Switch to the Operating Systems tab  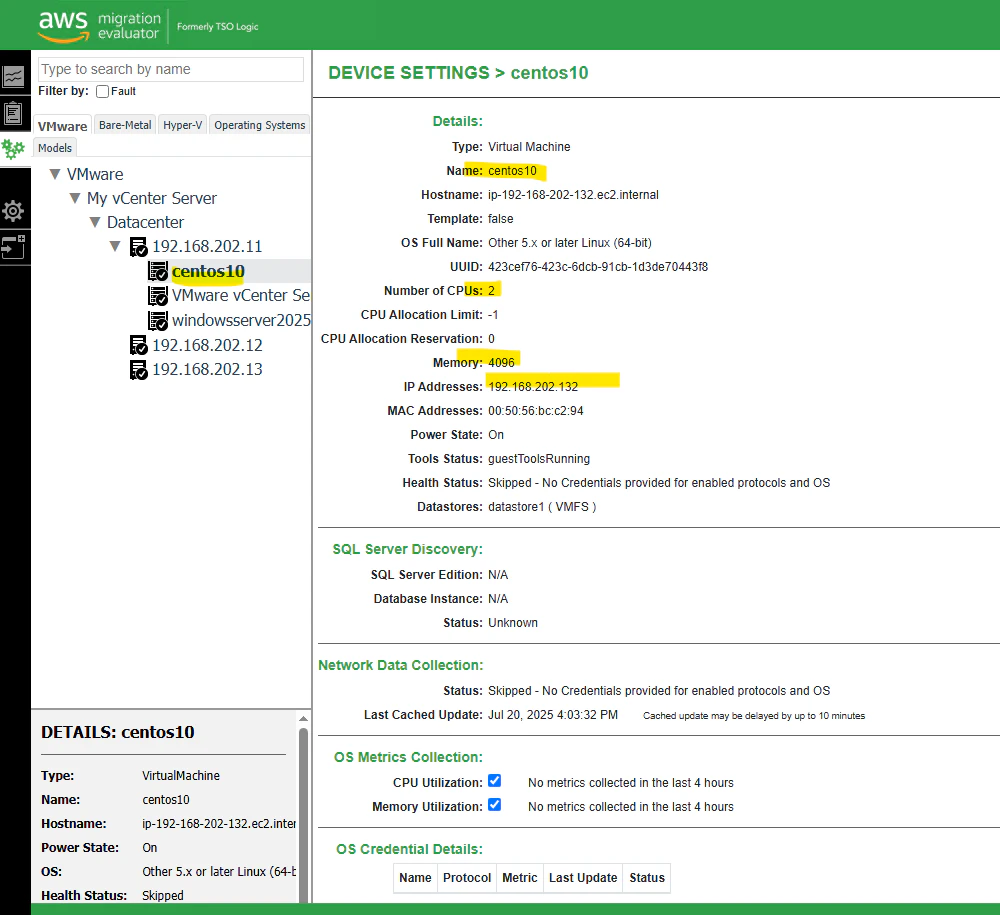coord(260,125)
